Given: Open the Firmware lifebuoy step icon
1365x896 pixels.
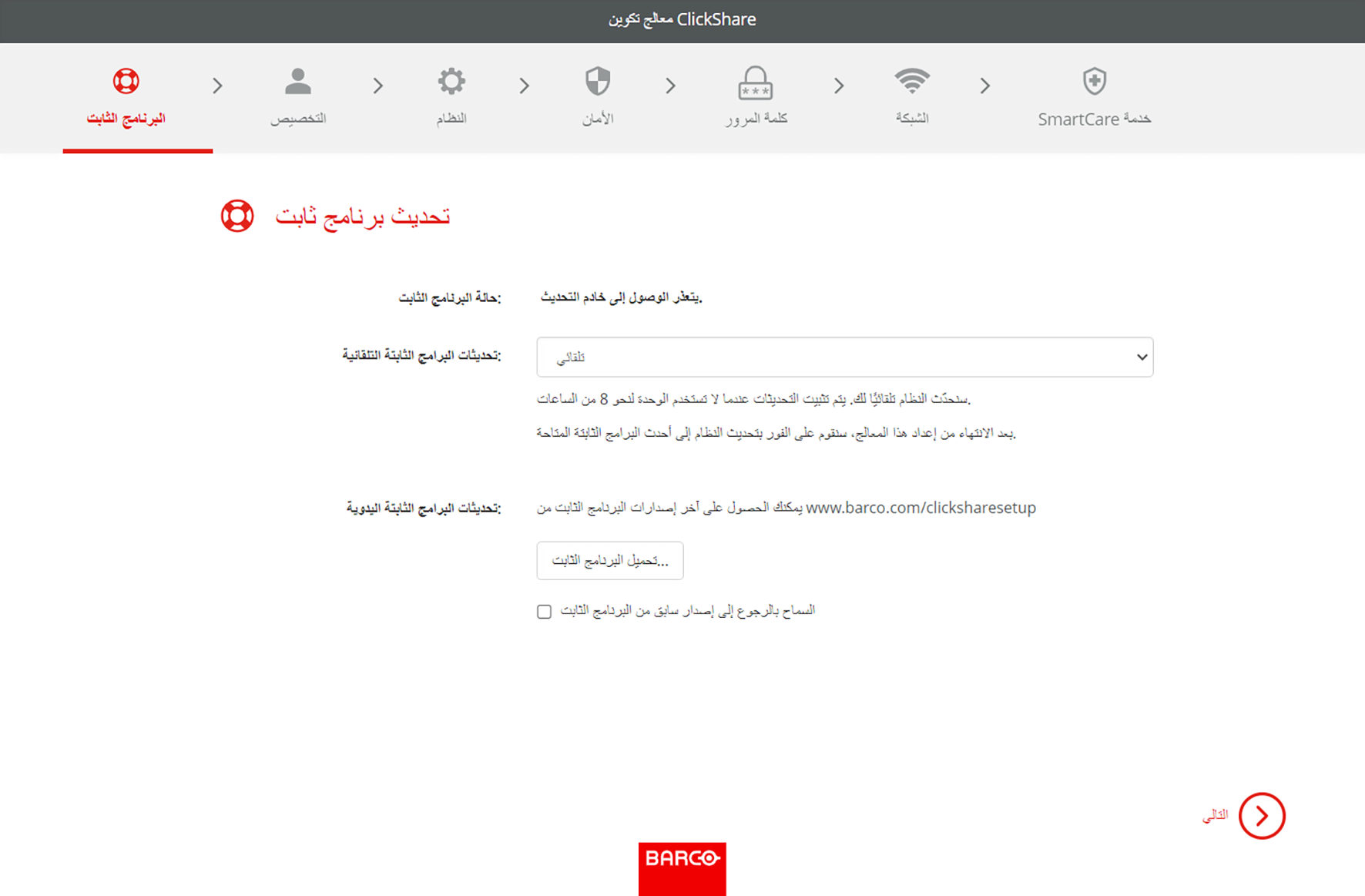Looking at the screenshot, I should 126,81.
